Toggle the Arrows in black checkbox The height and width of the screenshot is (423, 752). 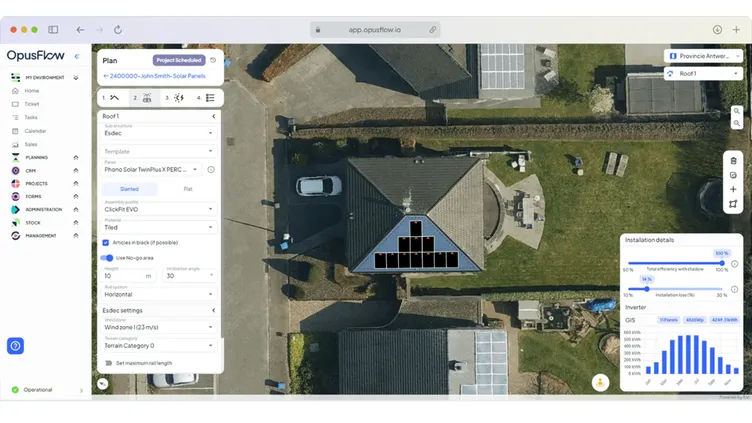[106, 242]
